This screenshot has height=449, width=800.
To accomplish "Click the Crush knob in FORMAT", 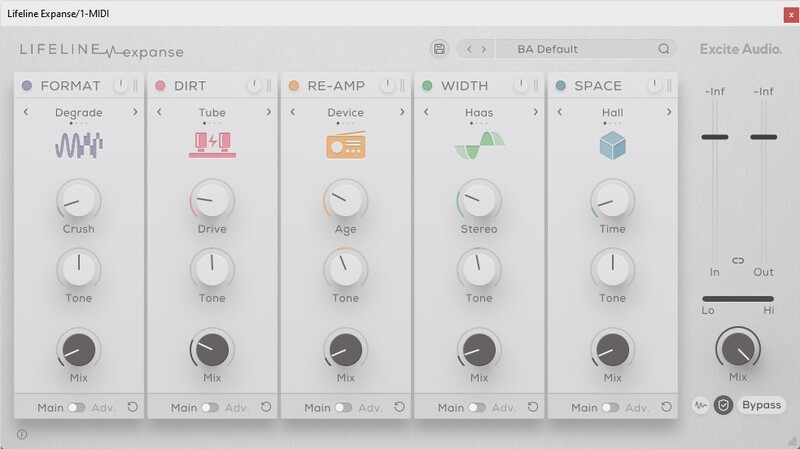I will coord(79,200).
